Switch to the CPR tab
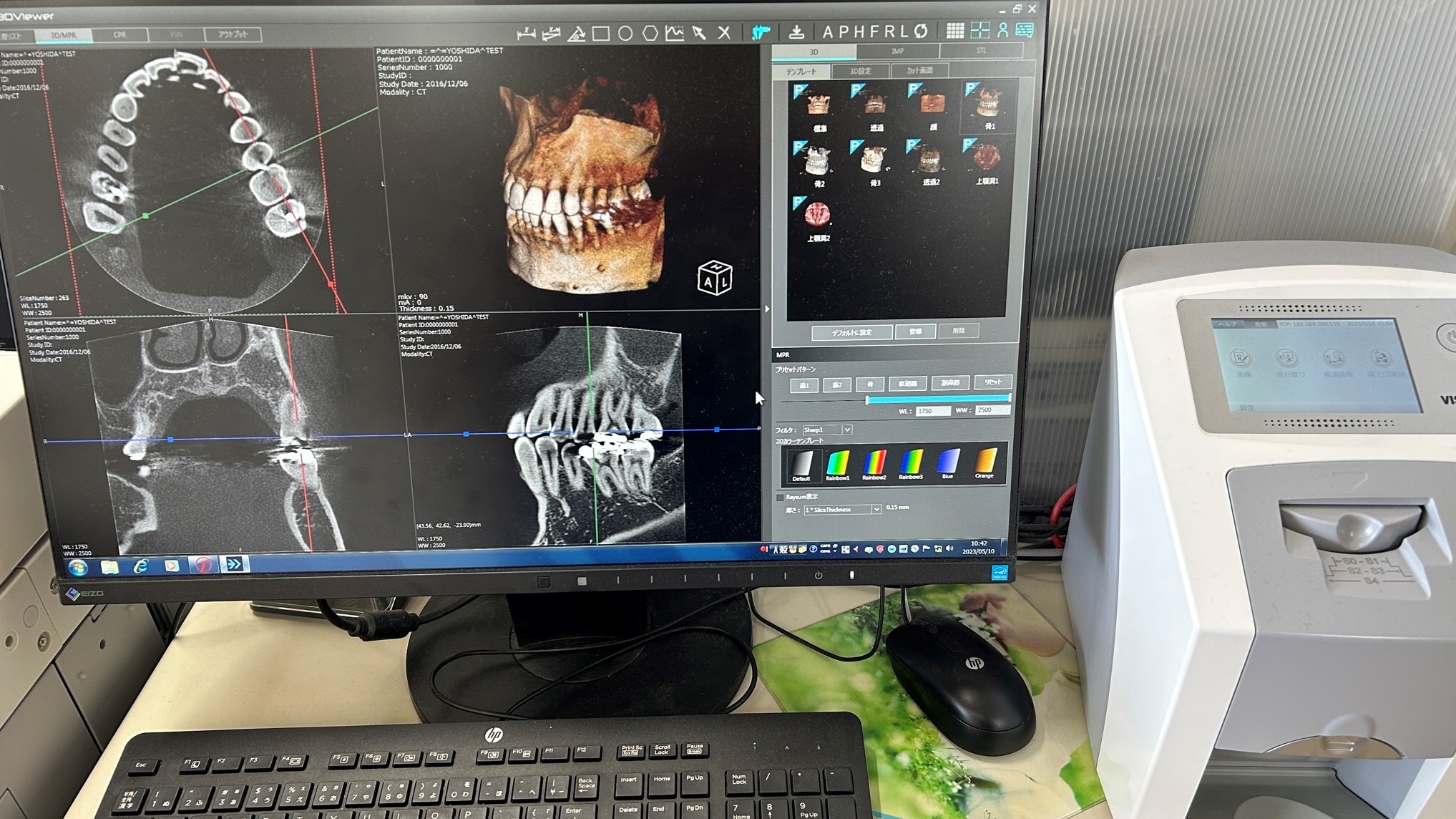The height and width of the screenshot is (819, 1456). pos(119,34)
